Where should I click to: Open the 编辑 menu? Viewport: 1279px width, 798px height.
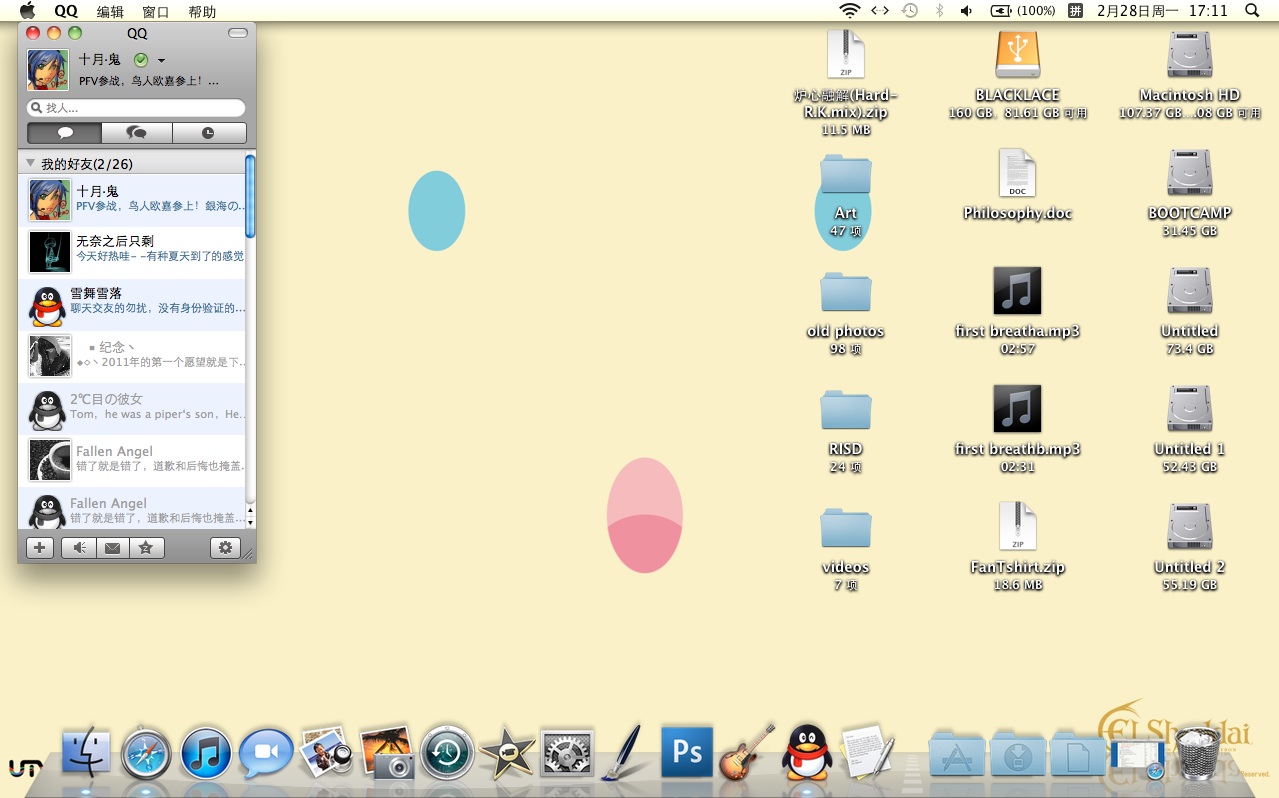pos(110,11)
